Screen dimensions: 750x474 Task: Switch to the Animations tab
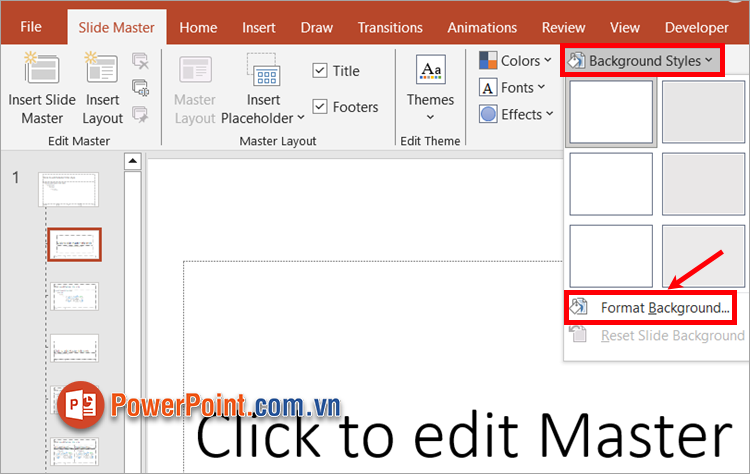(482, 28)
